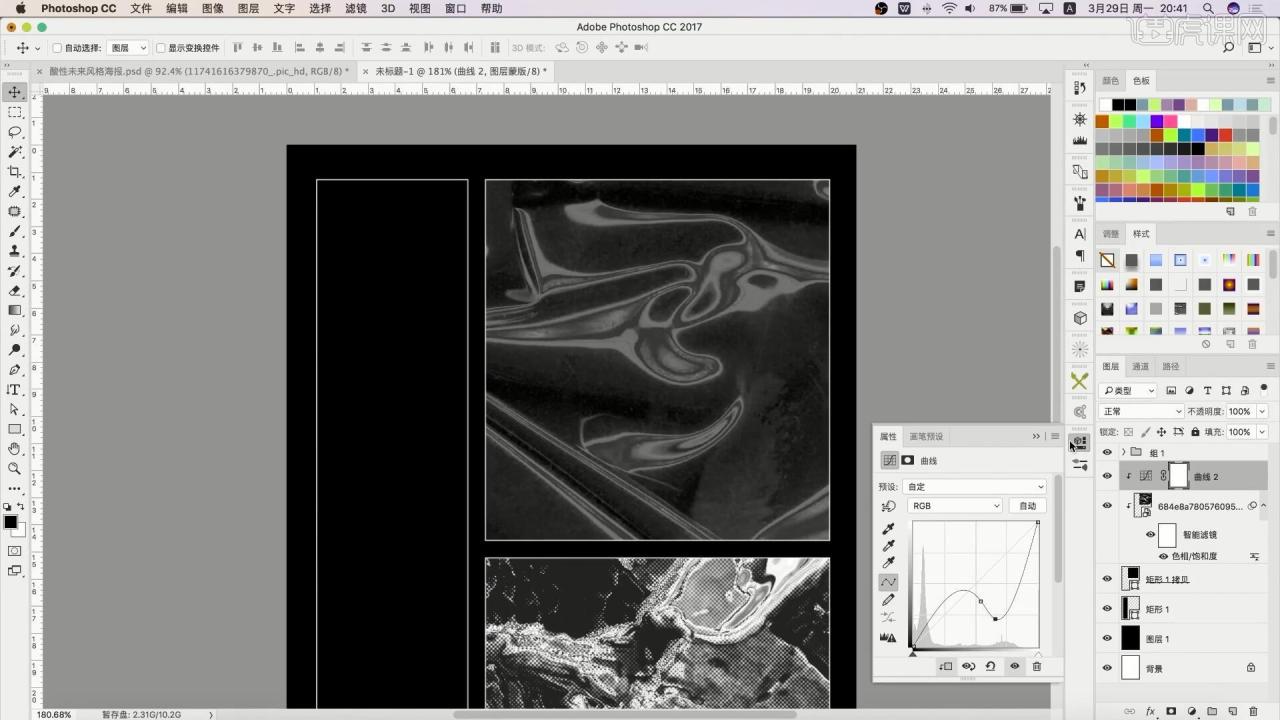
Task: Open the layer filter 类型 dropdown
Action: pyautogui.click(x=1128, y=391)
